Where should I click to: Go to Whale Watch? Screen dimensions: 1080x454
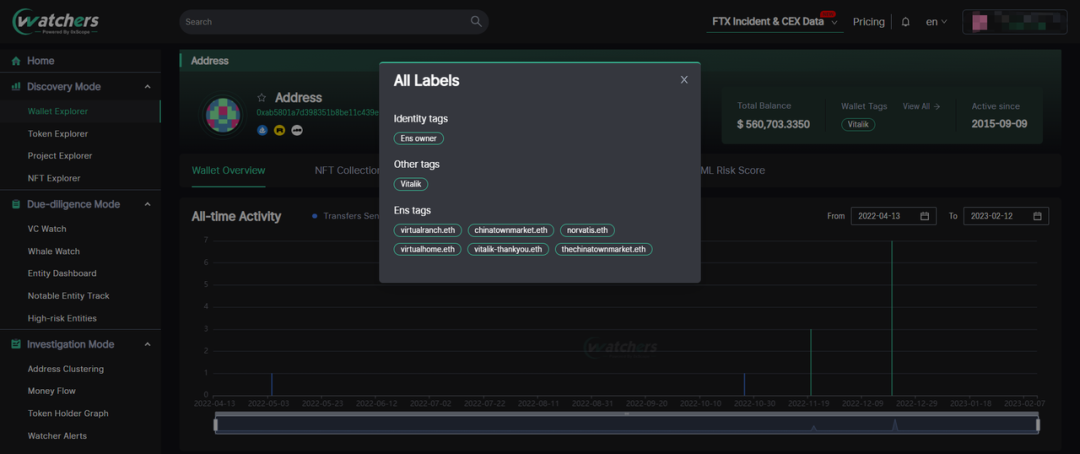point(54,251)
